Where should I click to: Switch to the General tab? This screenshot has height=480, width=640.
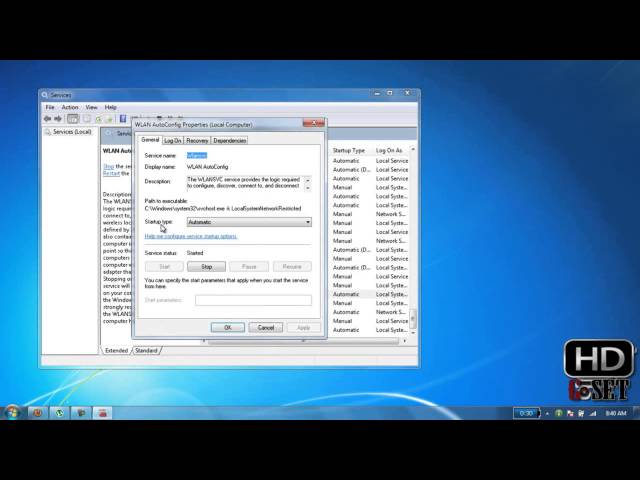coord(150,140)
